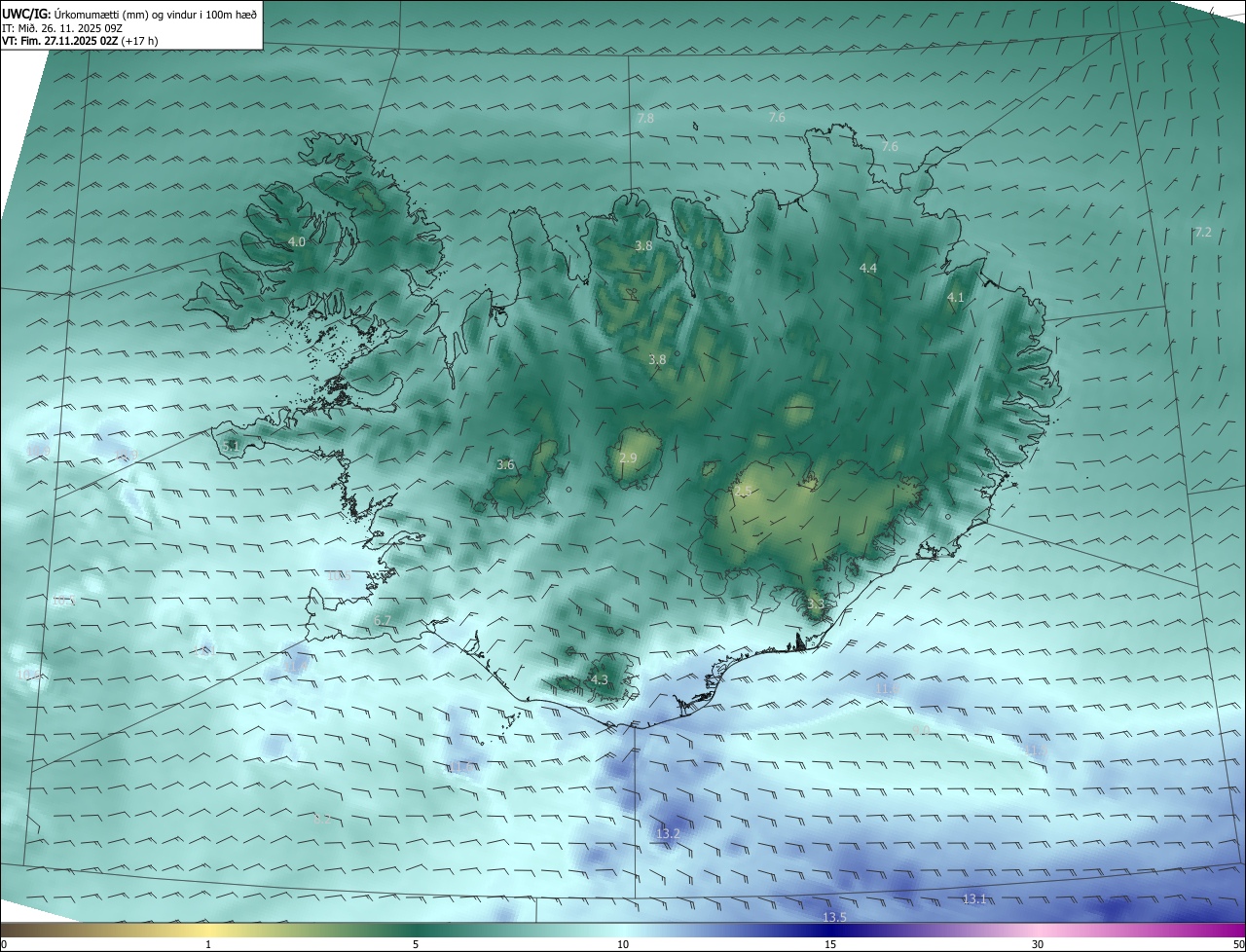Click the 4.3 value label on the map
Image resolution: width=1246 pixels, height=952 pixels.
[600, 680]
